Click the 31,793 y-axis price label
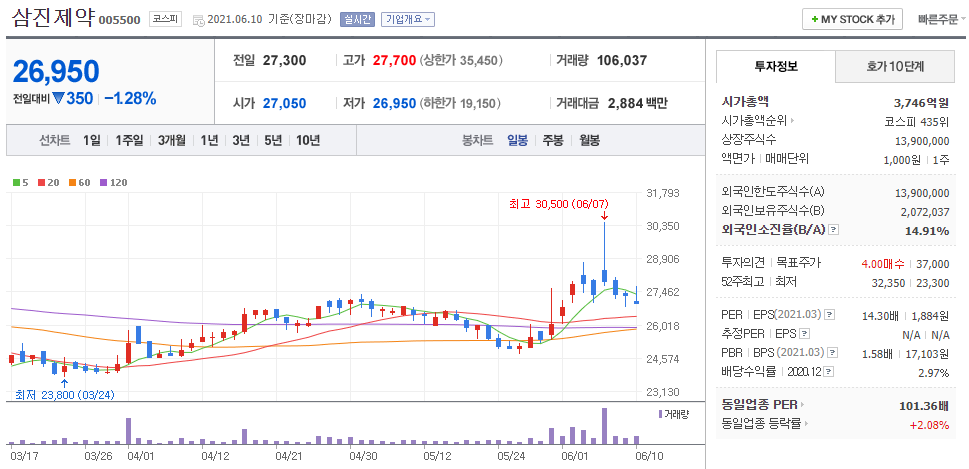The height and width of the screenshot is (469, 969). [662, 193]
